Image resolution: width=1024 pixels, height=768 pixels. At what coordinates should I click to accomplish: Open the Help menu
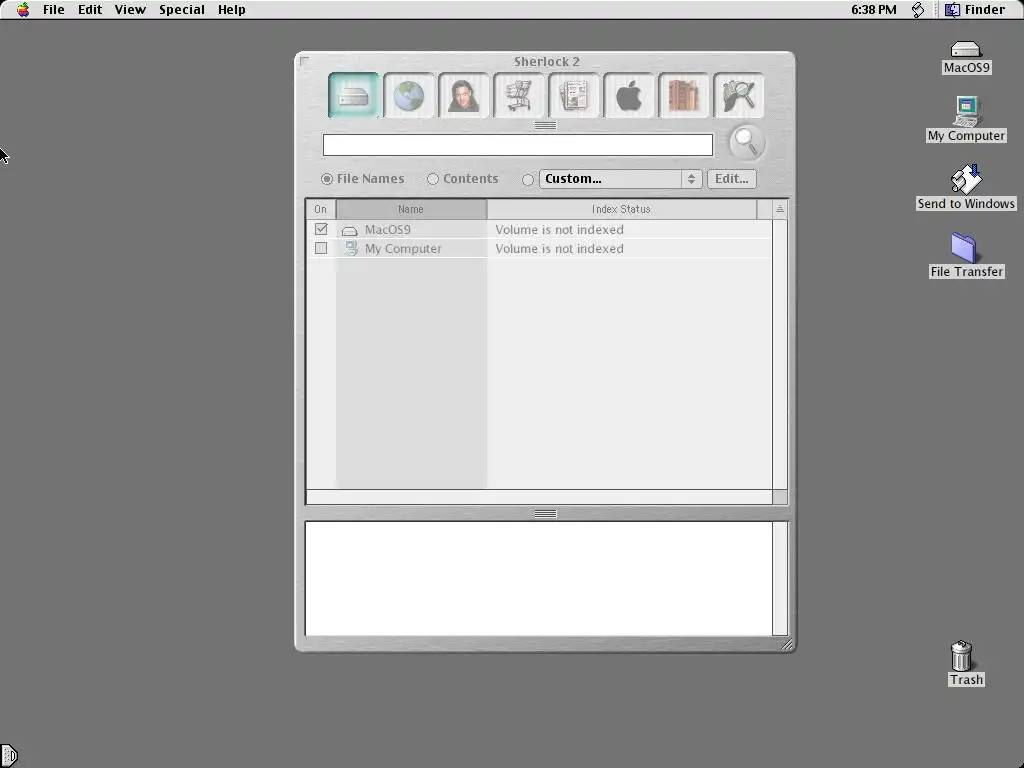[x=232, y=10]
